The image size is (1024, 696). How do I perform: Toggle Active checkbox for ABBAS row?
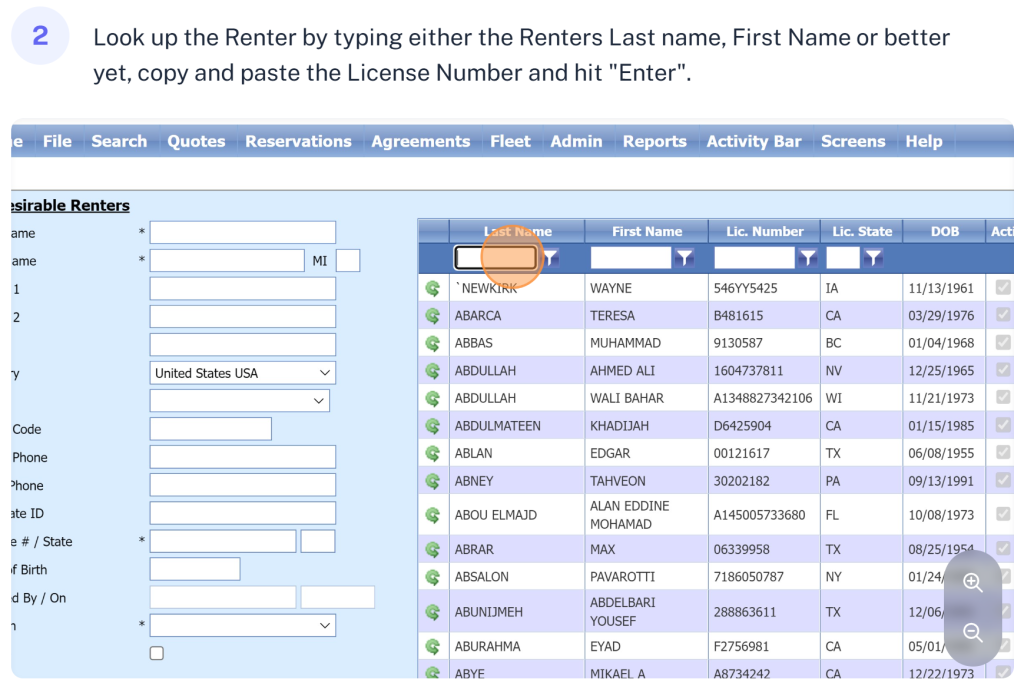tap(1003, 343)
